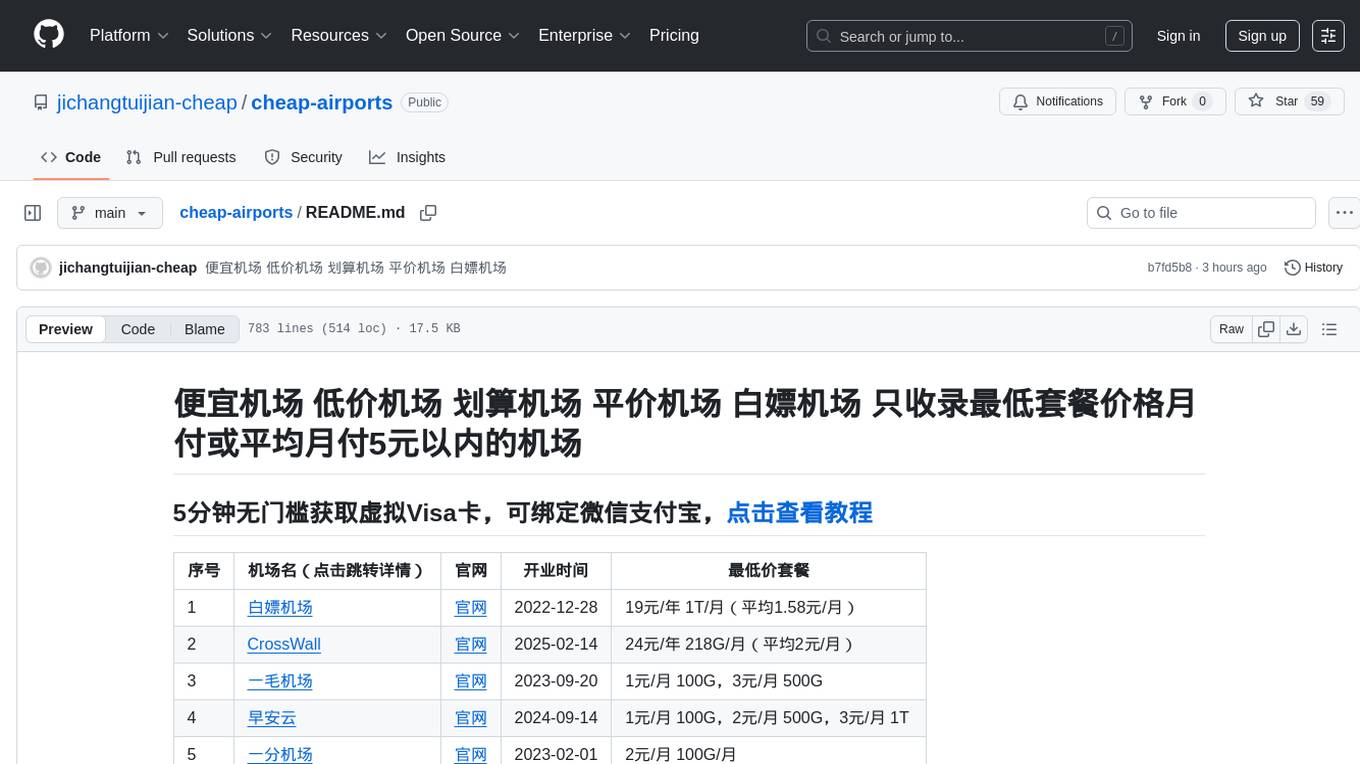Open 官网 link for 早安云 row
This screenshot has height=764, width=1360.
point(471,718)
